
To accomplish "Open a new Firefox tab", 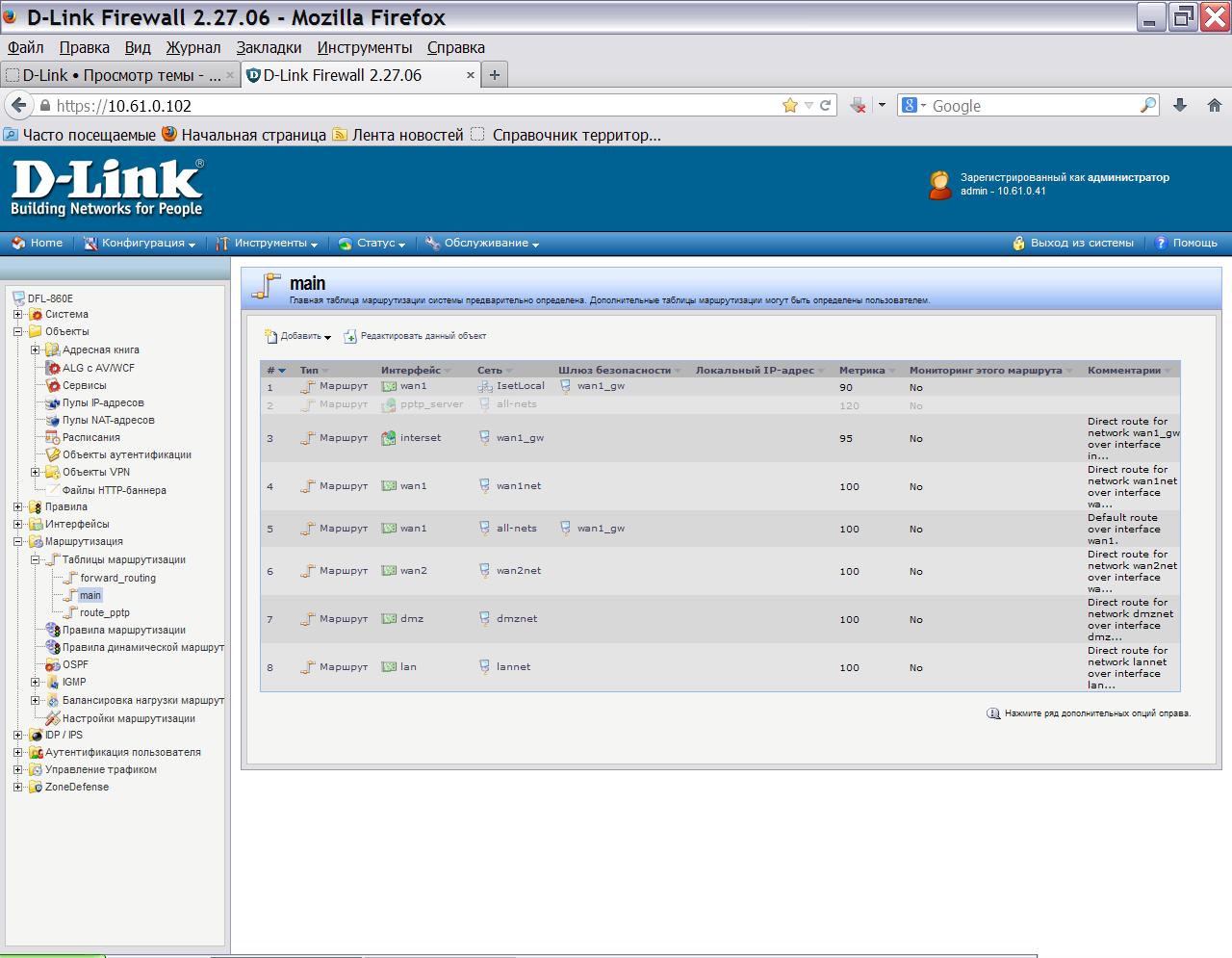I will [495, 75].
